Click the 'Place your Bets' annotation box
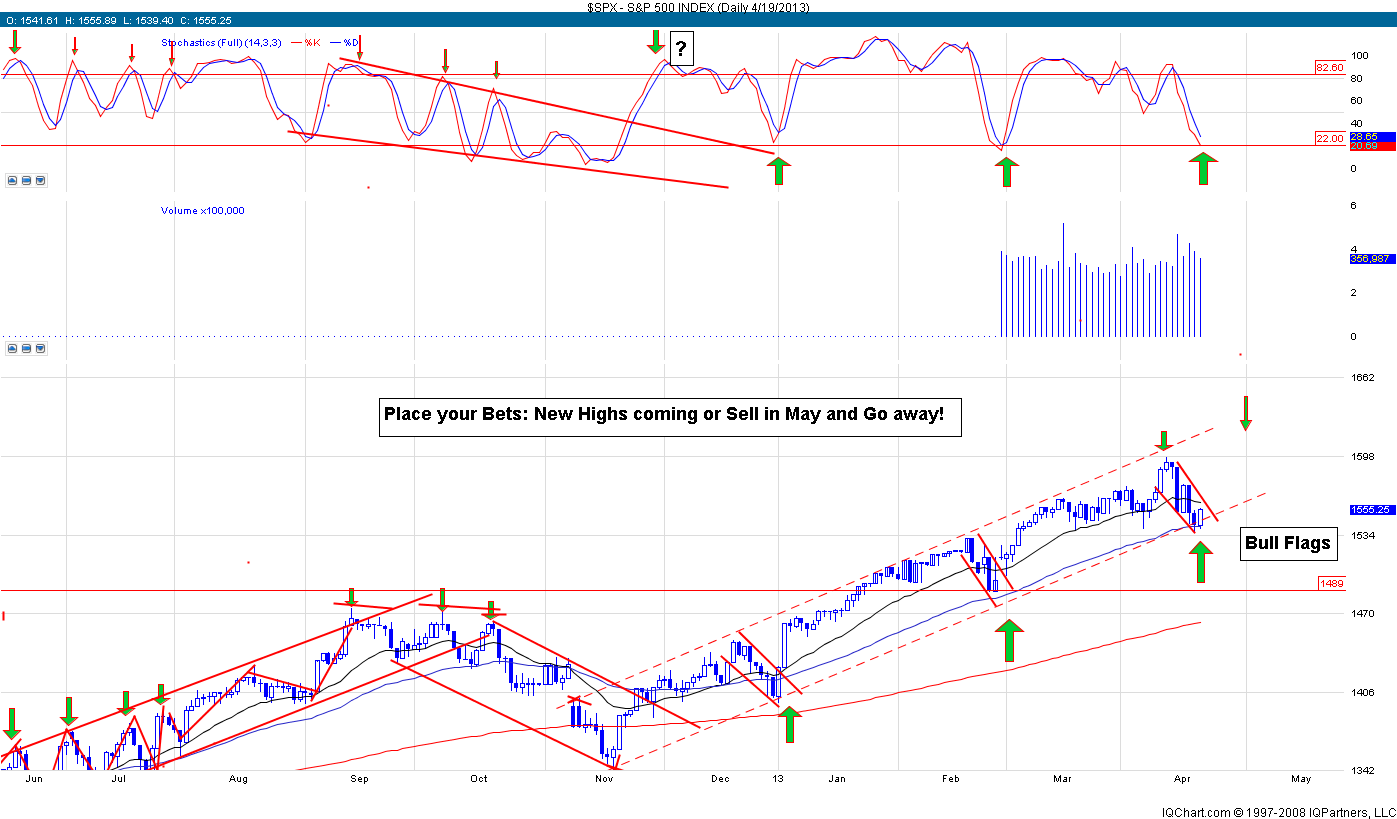This screenshot has height=819, width=1397. coord(670,414)
